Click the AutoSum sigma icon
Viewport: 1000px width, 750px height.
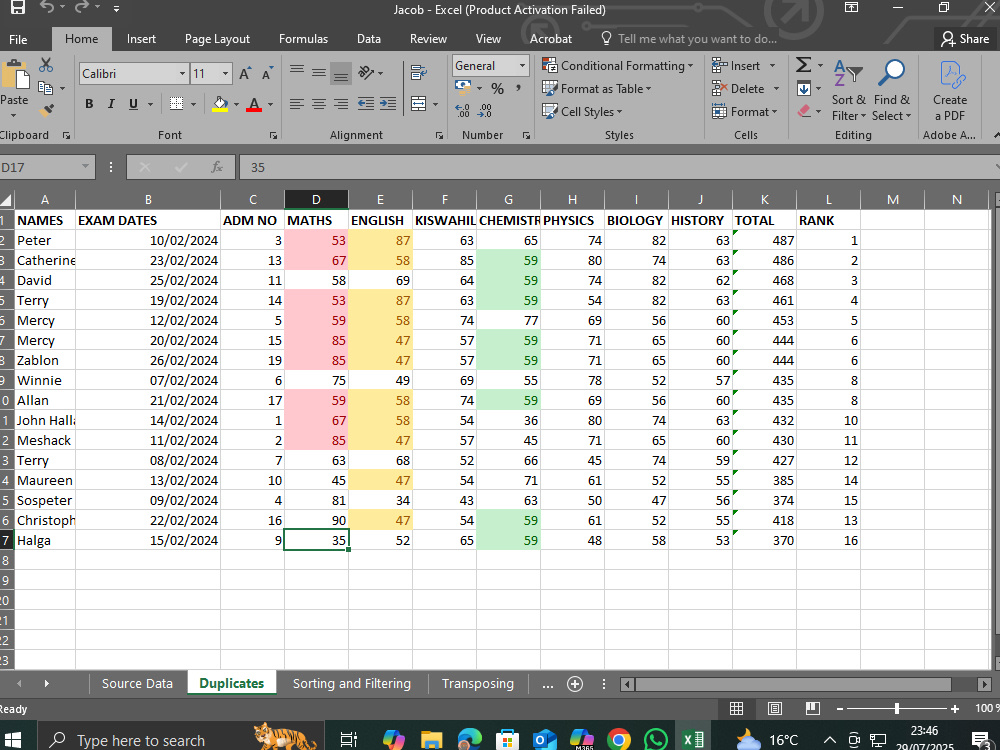(x=804, y=65)
